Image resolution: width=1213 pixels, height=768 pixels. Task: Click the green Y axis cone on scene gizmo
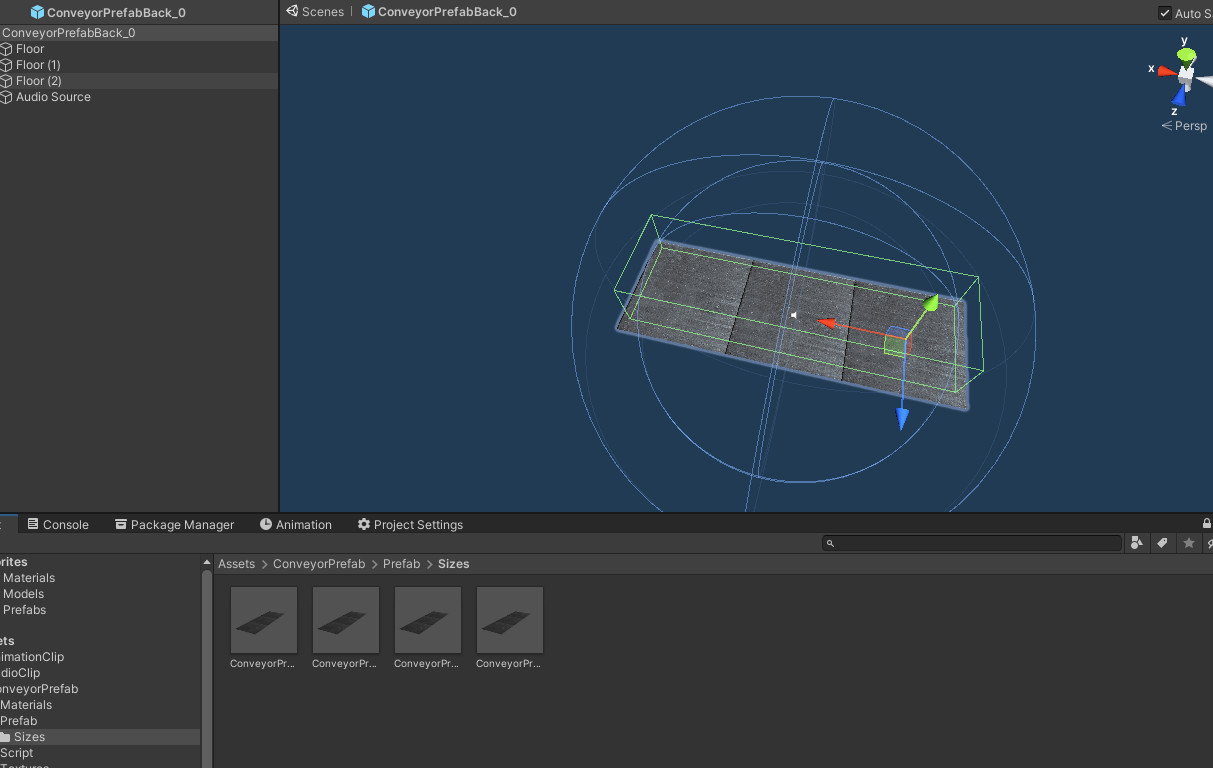pyautogui.click(x=1186, y=54)
